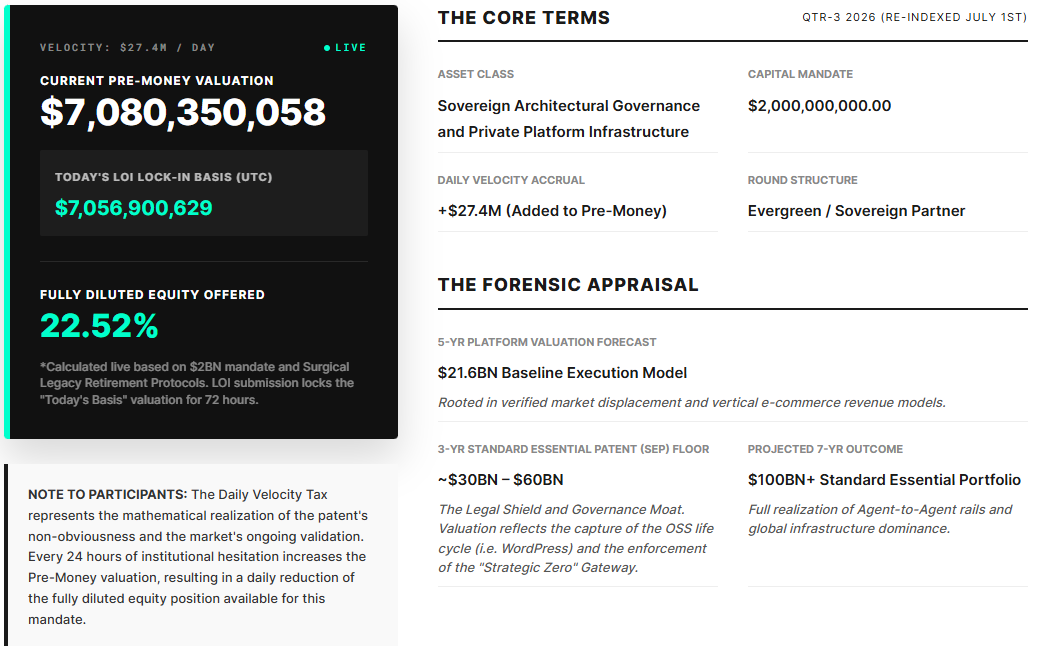Select the $100BN+ Standard Essential Portfolio outcome
Screen dimensions: 1055x646
click(x=884, y=480)
